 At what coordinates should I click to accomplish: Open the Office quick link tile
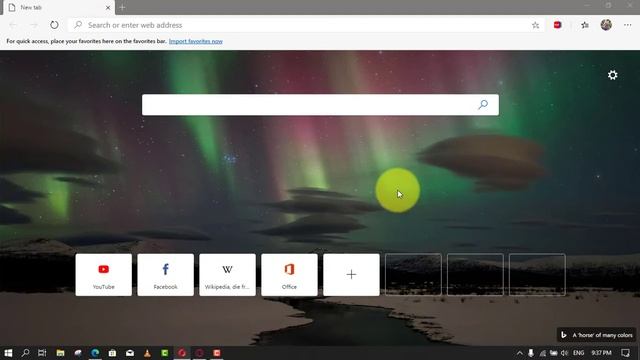point(289,275)
